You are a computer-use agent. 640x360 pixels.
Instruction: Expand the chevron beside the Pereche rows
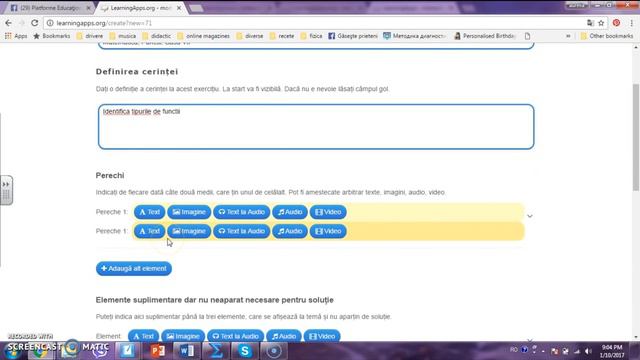click(530, 216)
